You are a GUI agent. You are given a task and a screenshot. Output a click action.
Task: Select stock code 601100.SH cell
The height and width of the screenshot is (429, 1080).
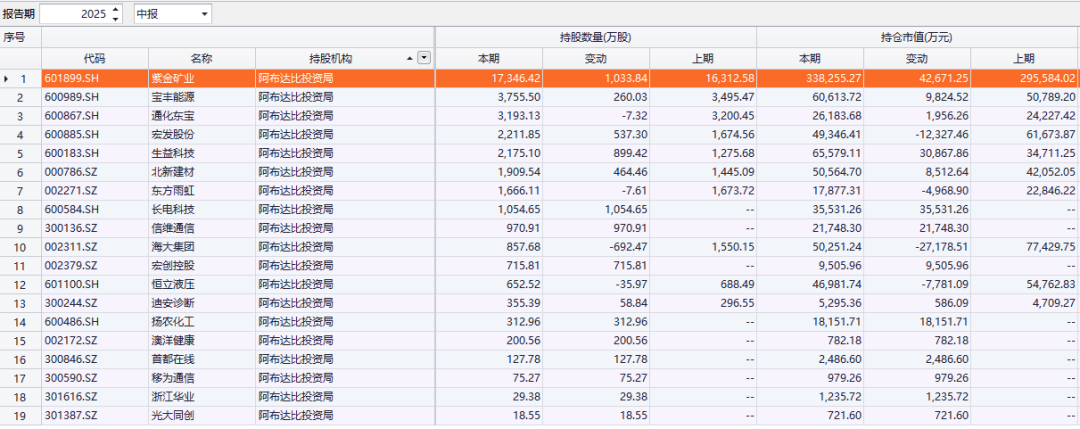pos(94,284)
